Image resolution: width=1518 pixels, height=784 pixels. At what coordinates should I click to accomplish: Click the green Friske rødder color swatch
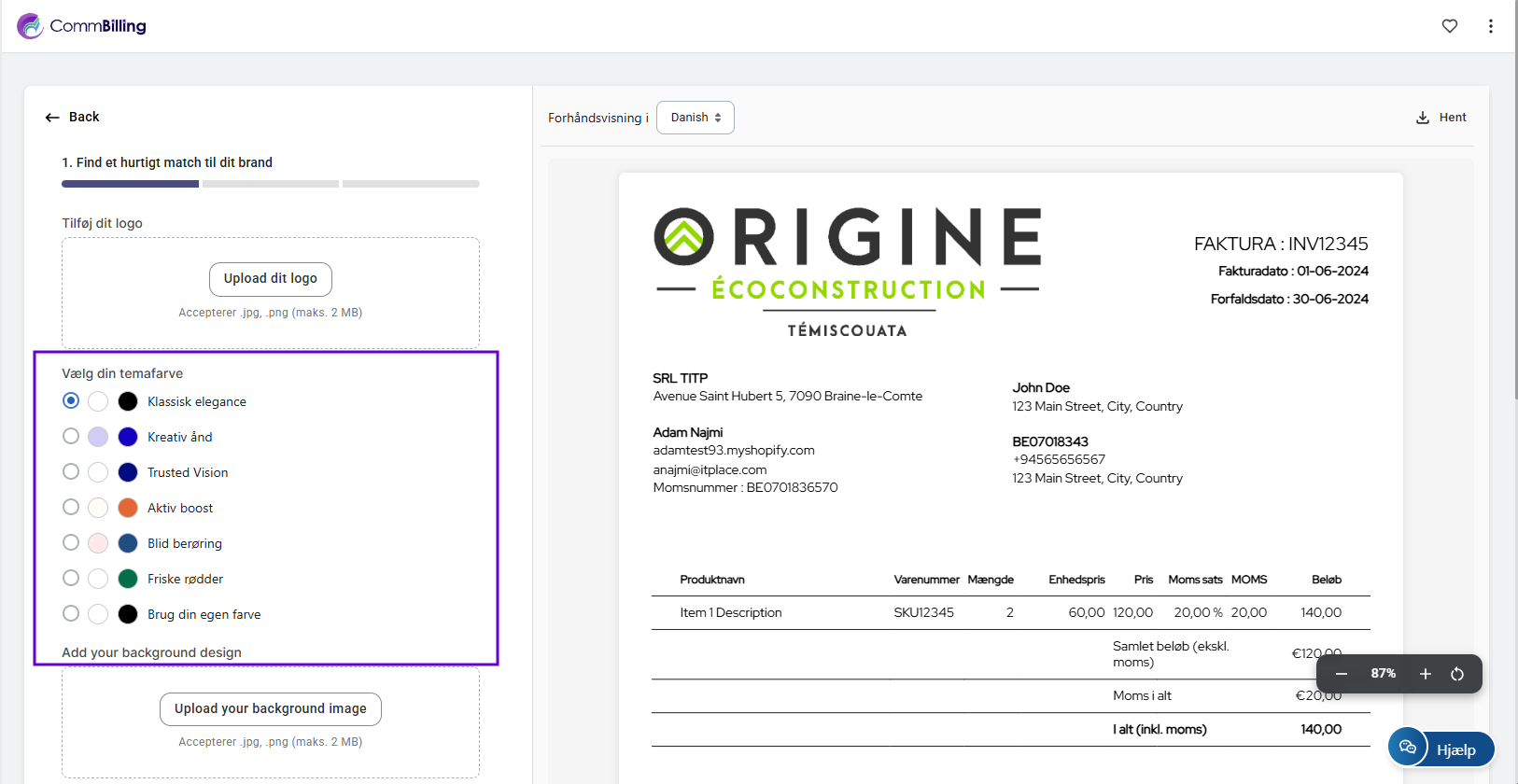pos(128,579)
